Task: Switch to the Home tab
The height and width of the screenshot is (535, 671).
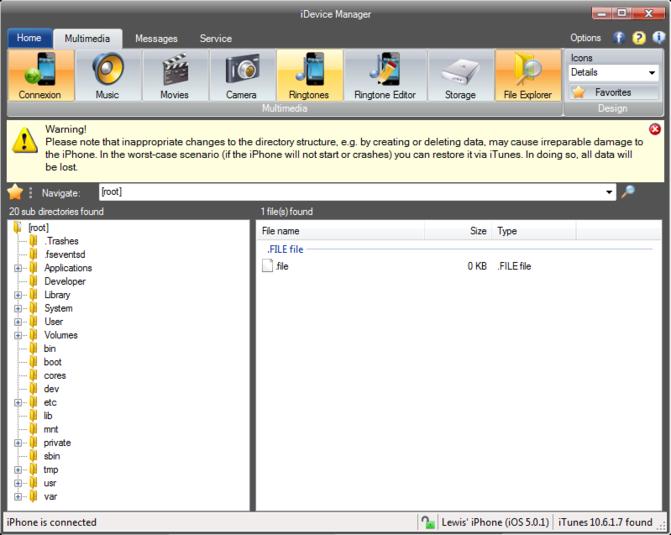Action: coord(29,38)
